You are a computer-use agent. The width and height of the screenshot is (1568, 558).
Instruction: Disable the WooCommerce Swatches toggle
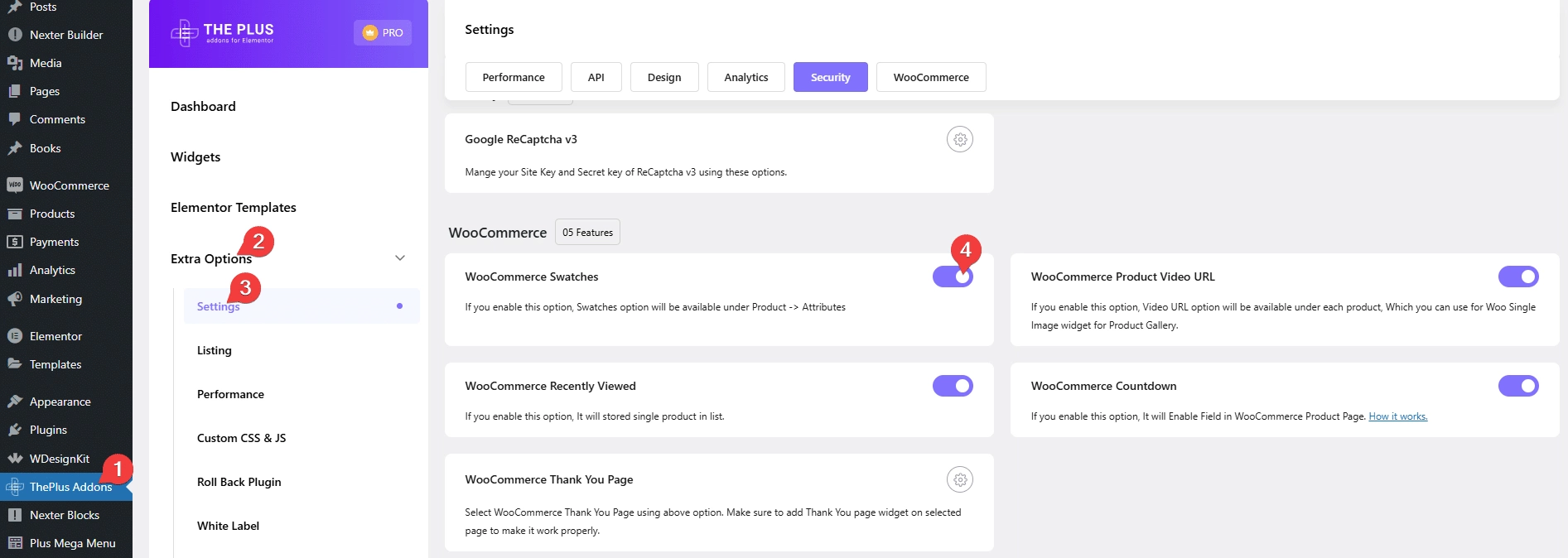tap(952, 277)
